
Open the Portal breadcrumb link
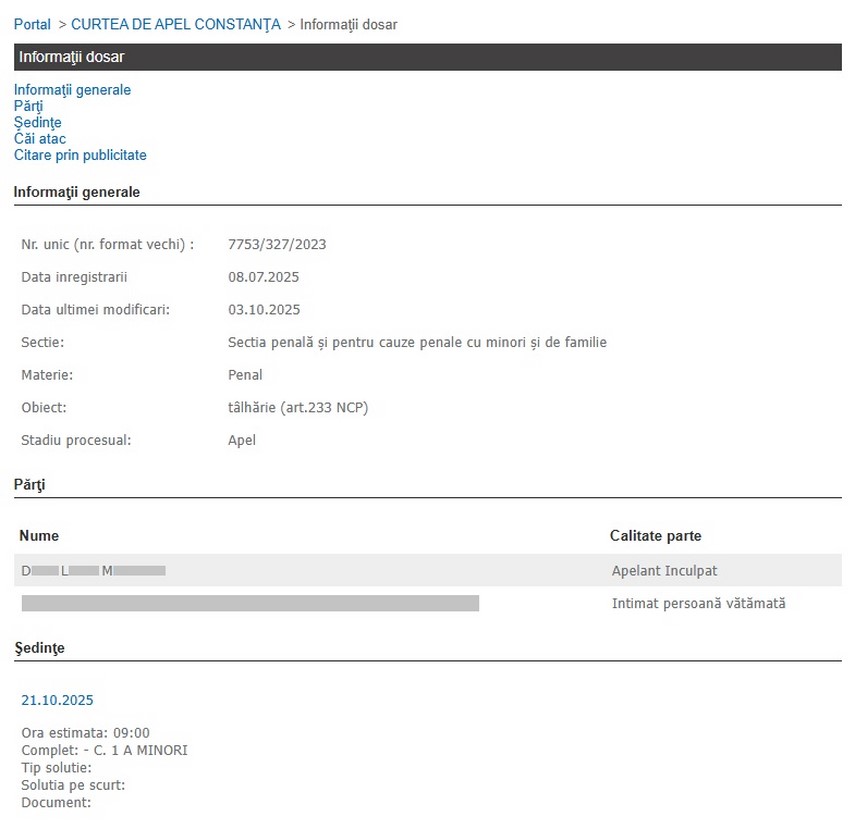(32, 24)
